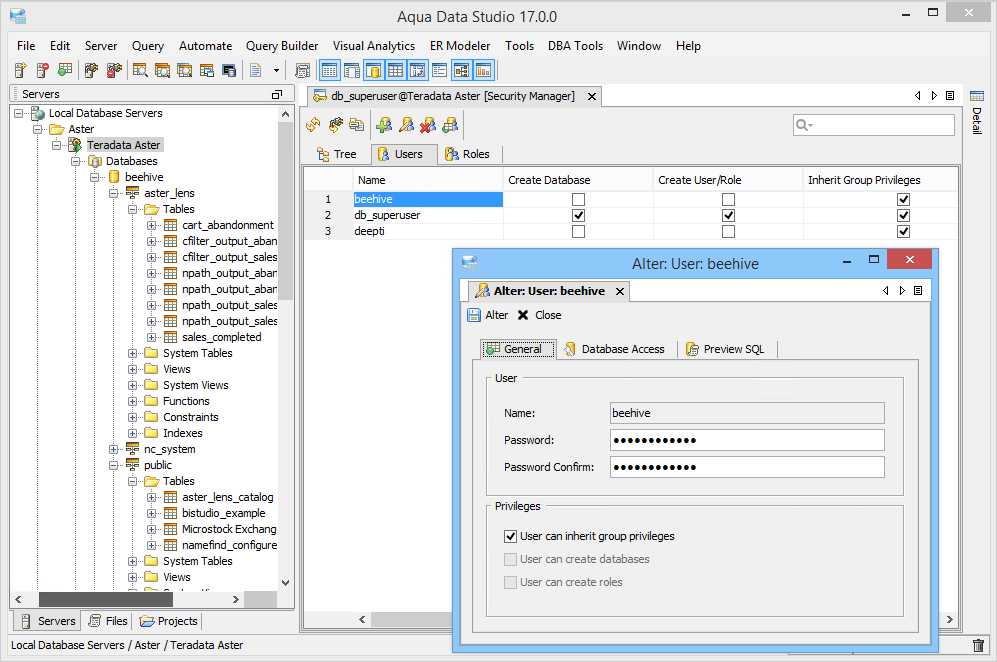Click the Alter save icon in the dialog
Image resolution: width=997 pixels, height=662 pixels.
click(474, 315)
